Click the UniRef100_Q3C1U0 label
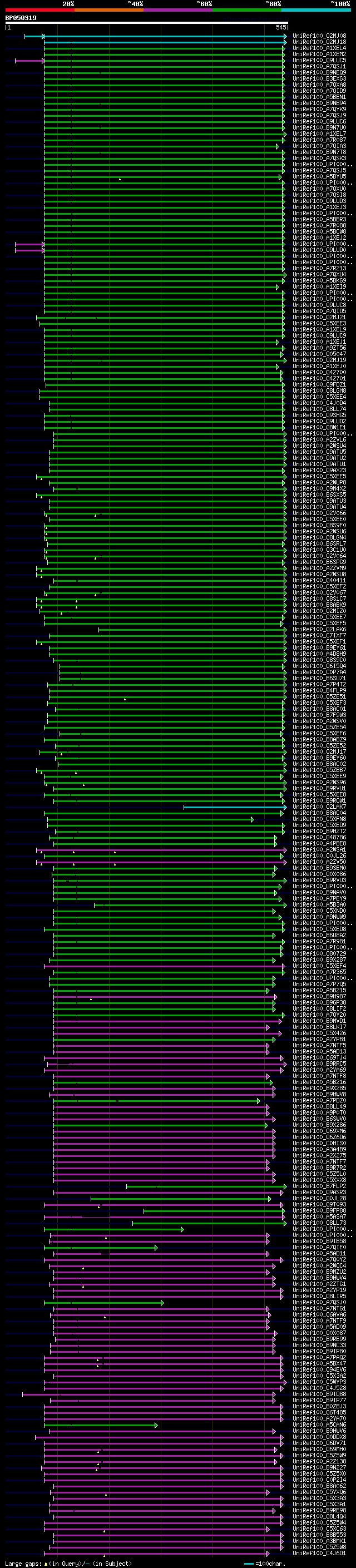Viewport: 356px width, 1568px height. click(x=319, y=550)
